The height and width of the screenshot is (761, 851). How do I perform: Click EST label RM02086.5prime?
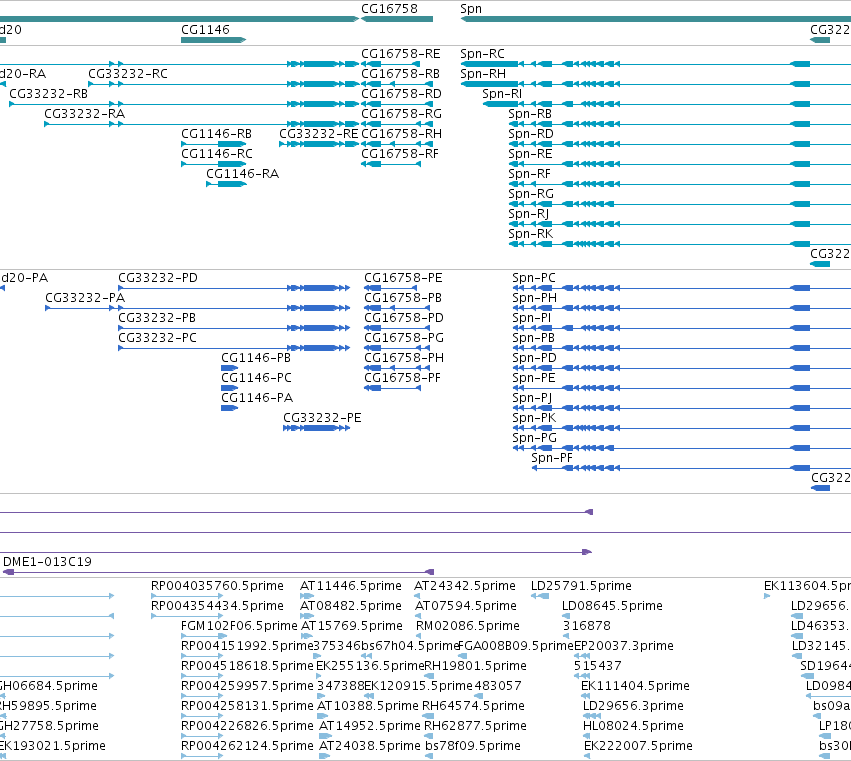tap(468, 626)
